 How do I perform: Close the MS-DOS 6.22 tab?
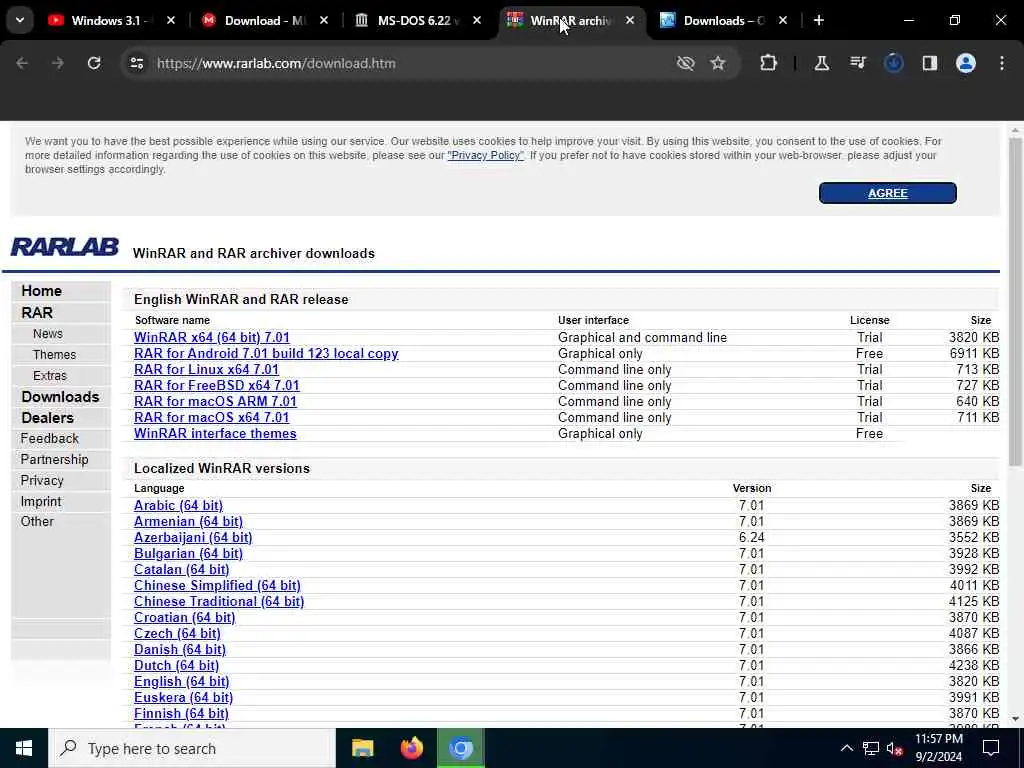(477, 21)
